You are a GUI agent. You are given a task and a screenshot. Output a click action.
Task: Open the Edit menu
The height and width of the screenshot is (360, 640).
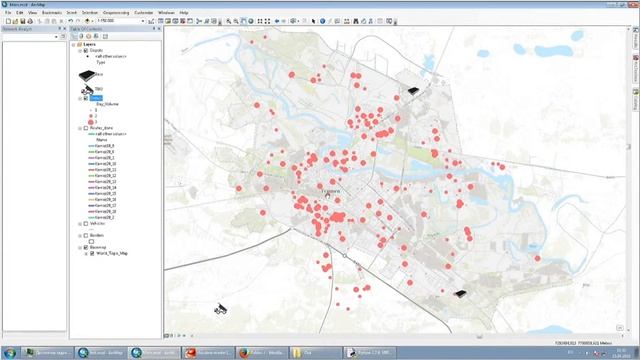pyautogui.click(x=20, y=13)
